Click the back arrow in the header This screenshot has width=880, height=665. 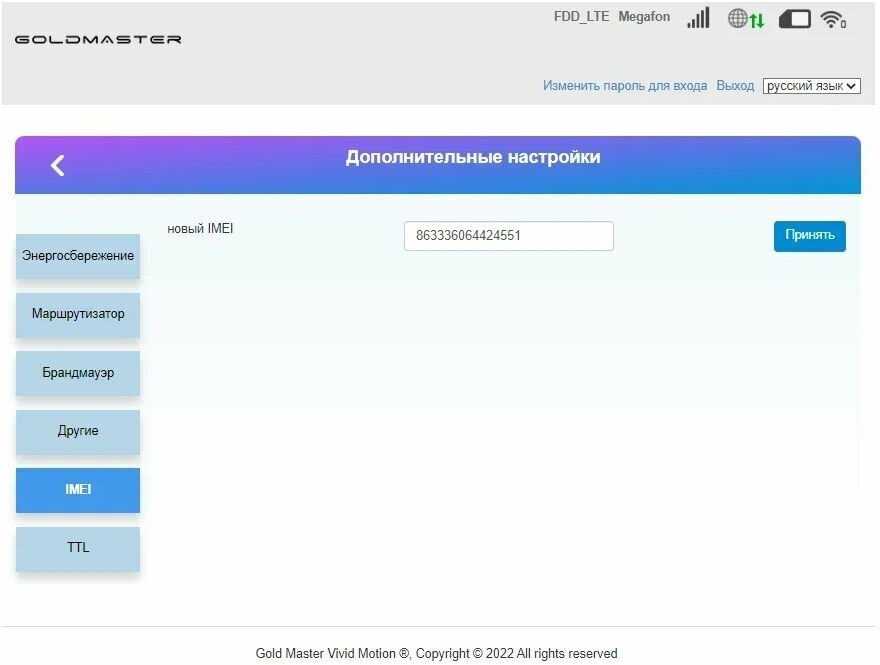[58, 166]
